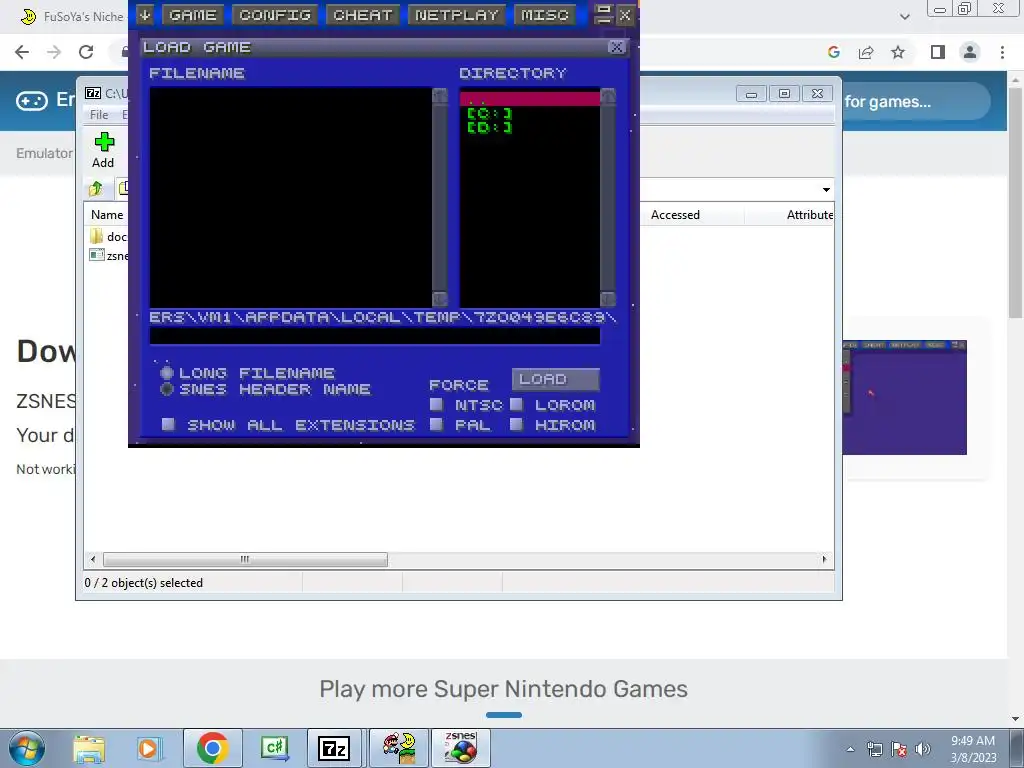The image size is (1024, 768).
Task: Select the [C:] drive in directory list
Action: (490, 114)
